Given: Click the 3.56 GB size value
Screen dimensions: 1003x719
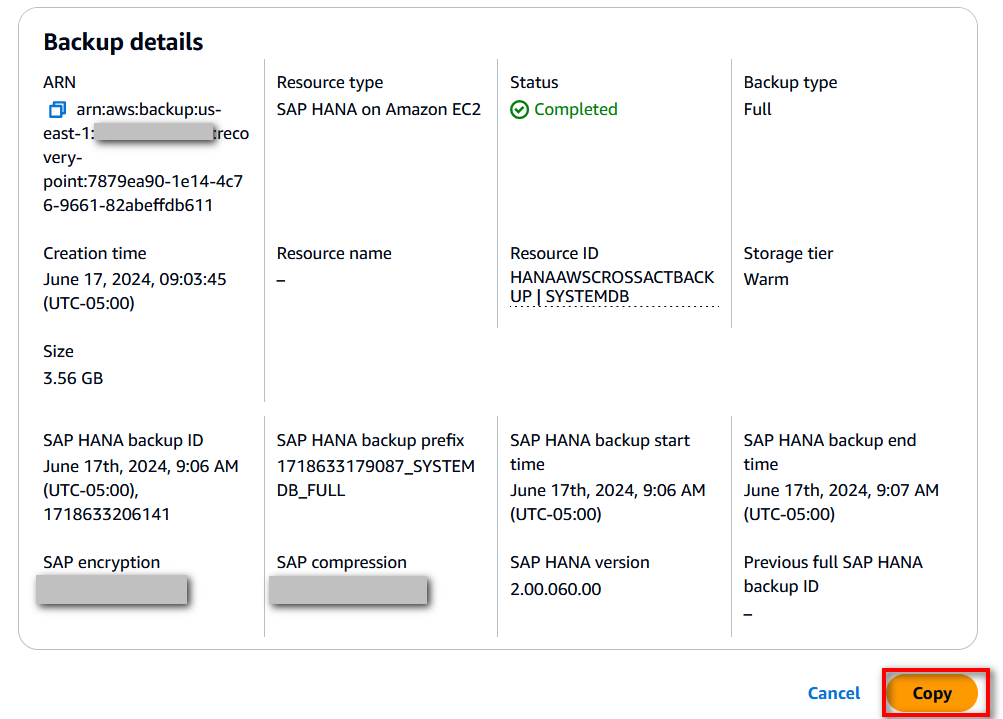Looking at the screenshot, I should (x=73, y=378).
